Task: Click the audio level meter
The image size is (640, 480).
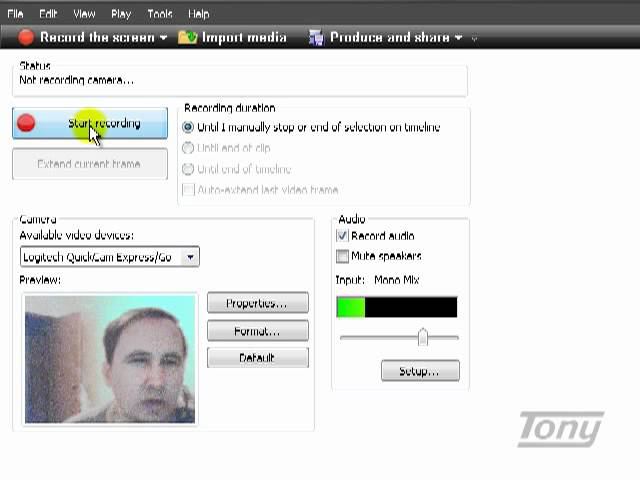Action: click(x=397, y=307)
